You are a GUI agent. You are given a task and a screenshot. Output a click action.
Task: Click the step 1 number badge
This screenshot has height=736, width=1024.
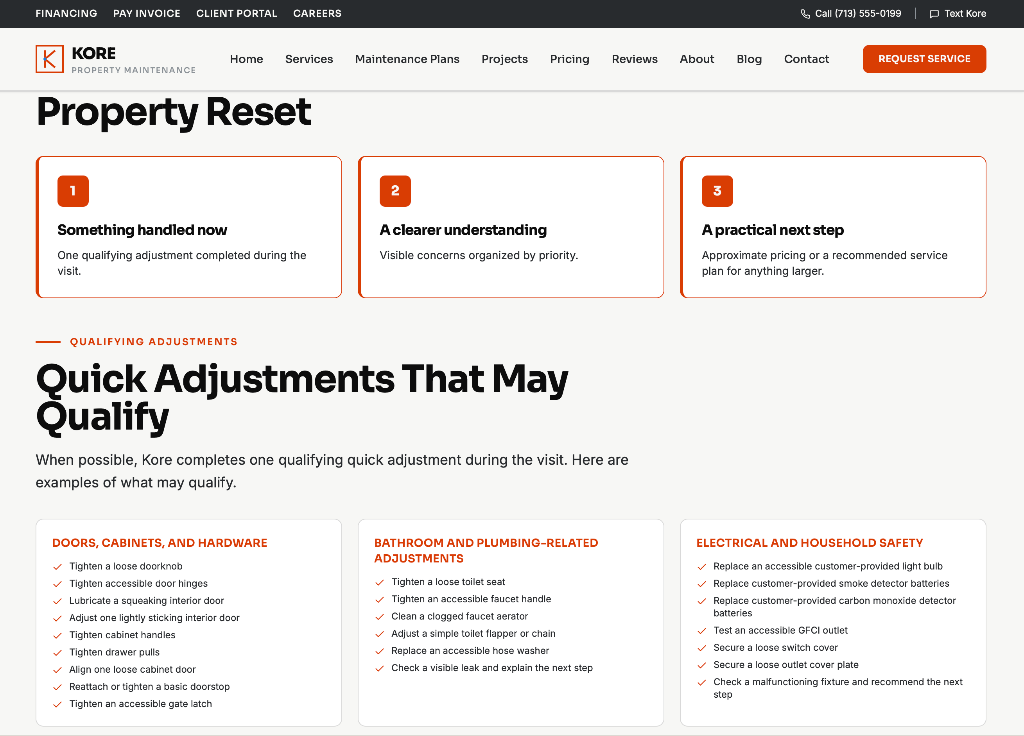point(73,191)
